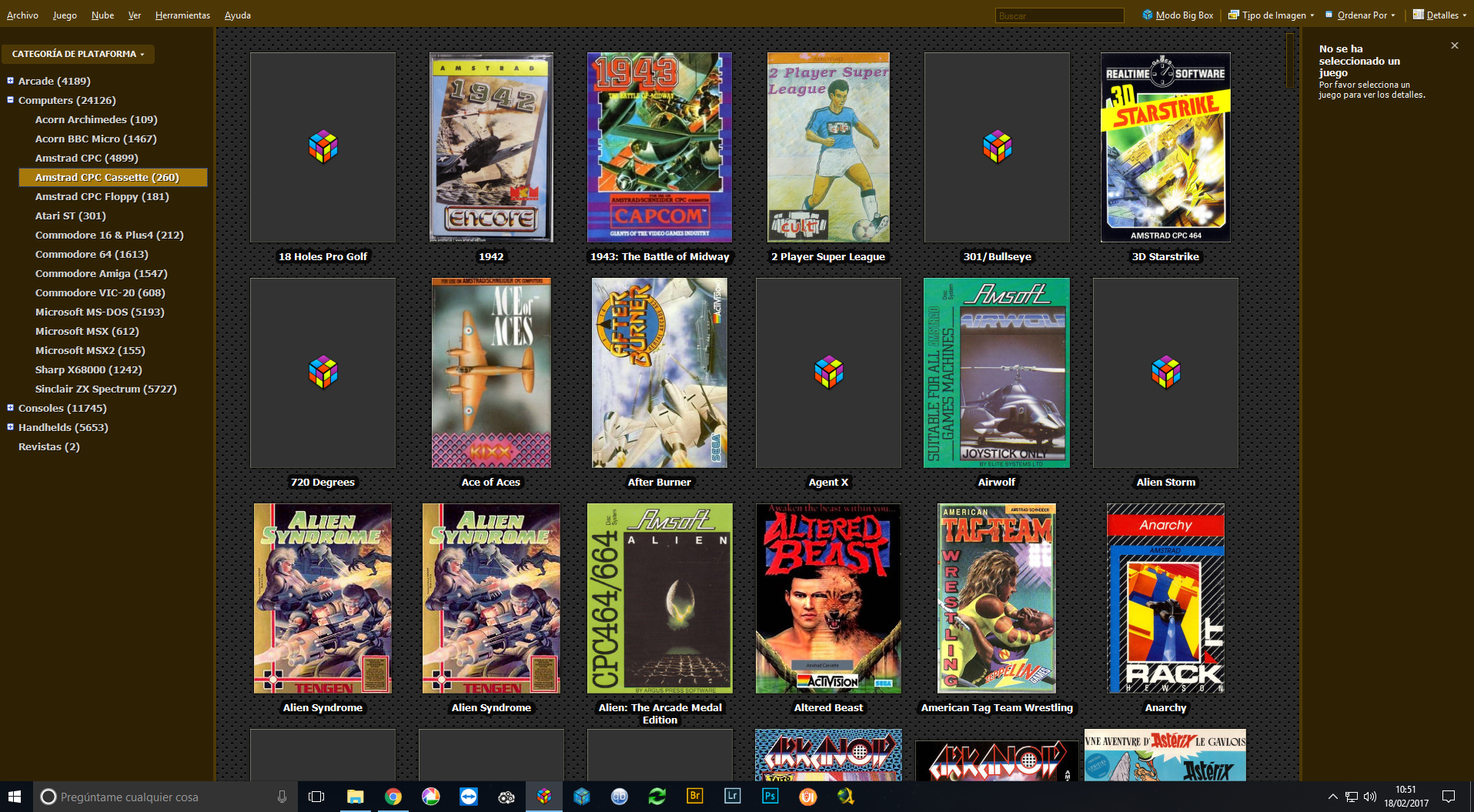Open the Detalles dropdown

click(1439, 15)
